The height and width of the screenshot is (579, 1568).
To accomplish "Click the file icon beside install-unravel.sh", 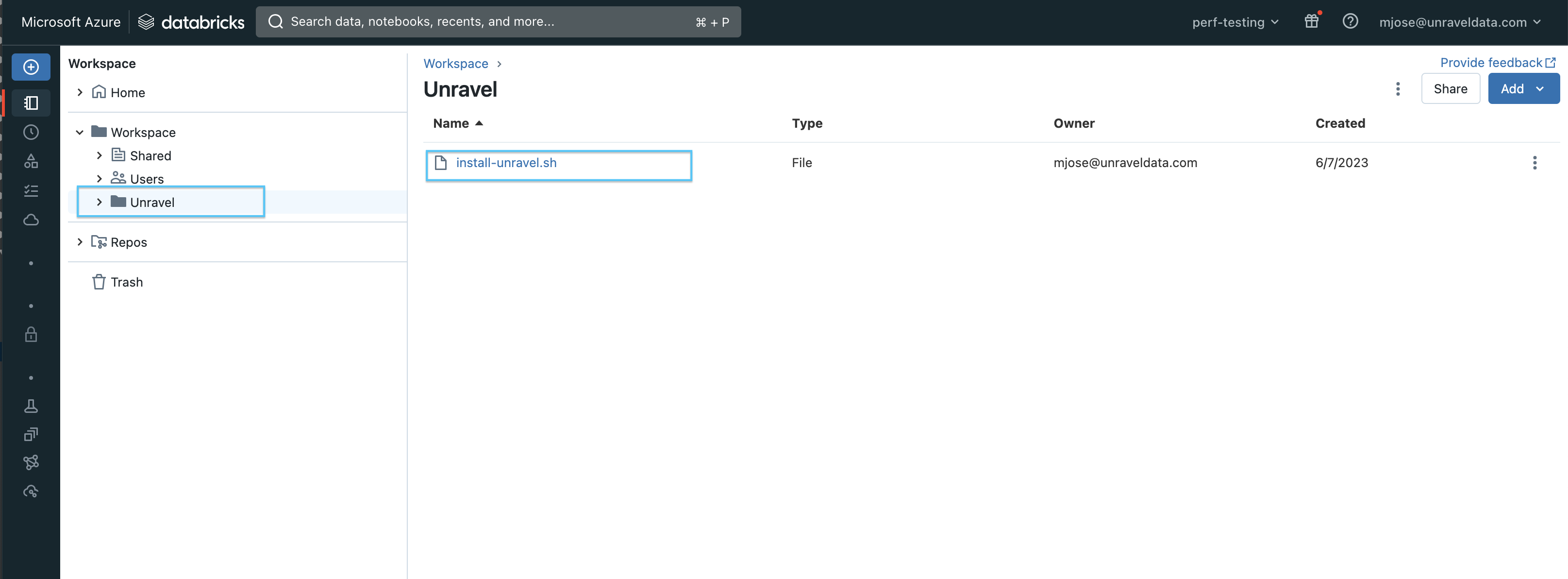I will (441, 163).
